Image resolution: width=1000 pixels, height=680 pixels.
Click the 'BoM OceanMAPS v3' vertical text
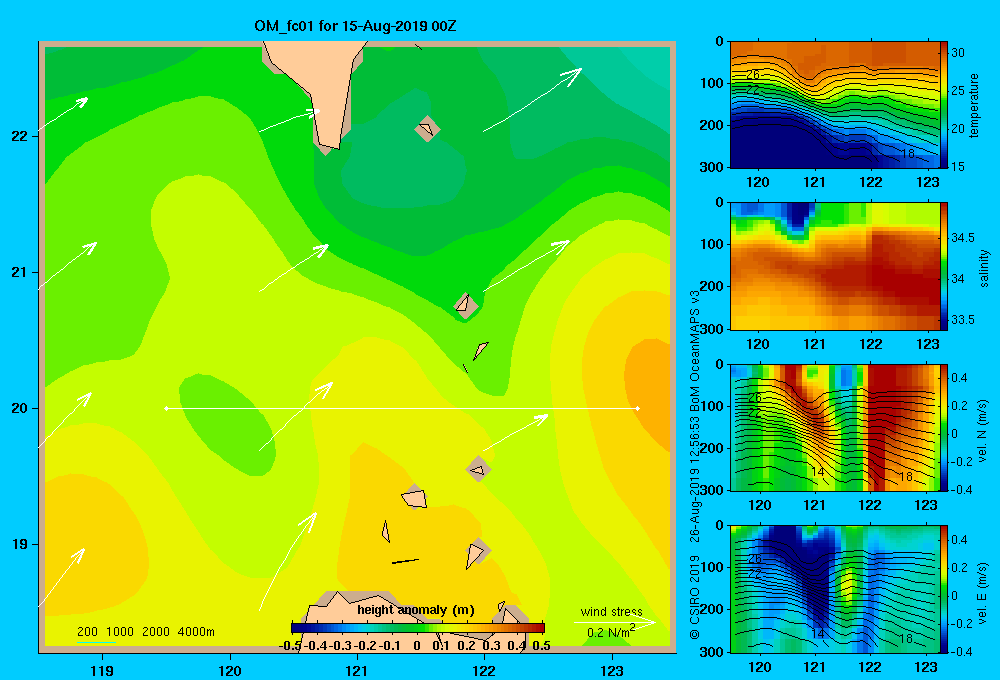click(695, 357)
